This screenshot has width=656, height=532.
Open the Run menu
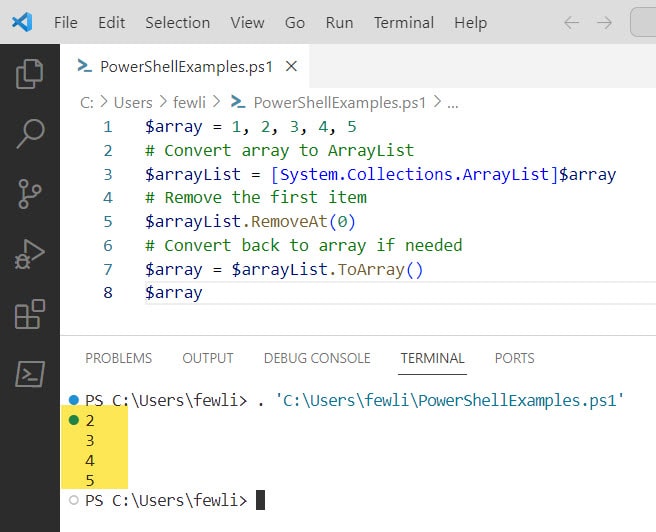pyautogui.click(x=339, y=23)
